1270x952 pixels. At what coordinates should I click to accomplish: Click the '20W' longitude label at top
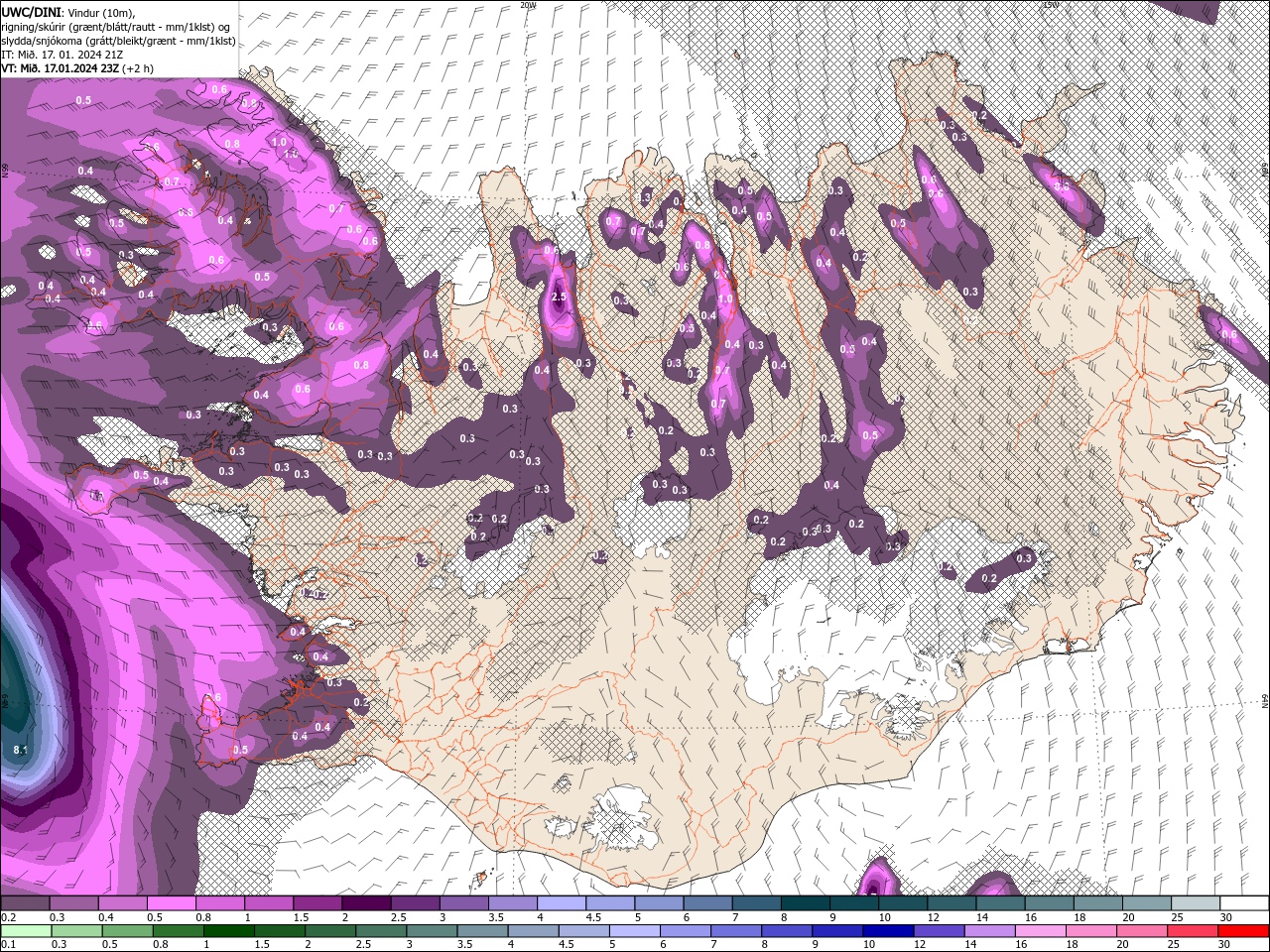click(528, 5)
